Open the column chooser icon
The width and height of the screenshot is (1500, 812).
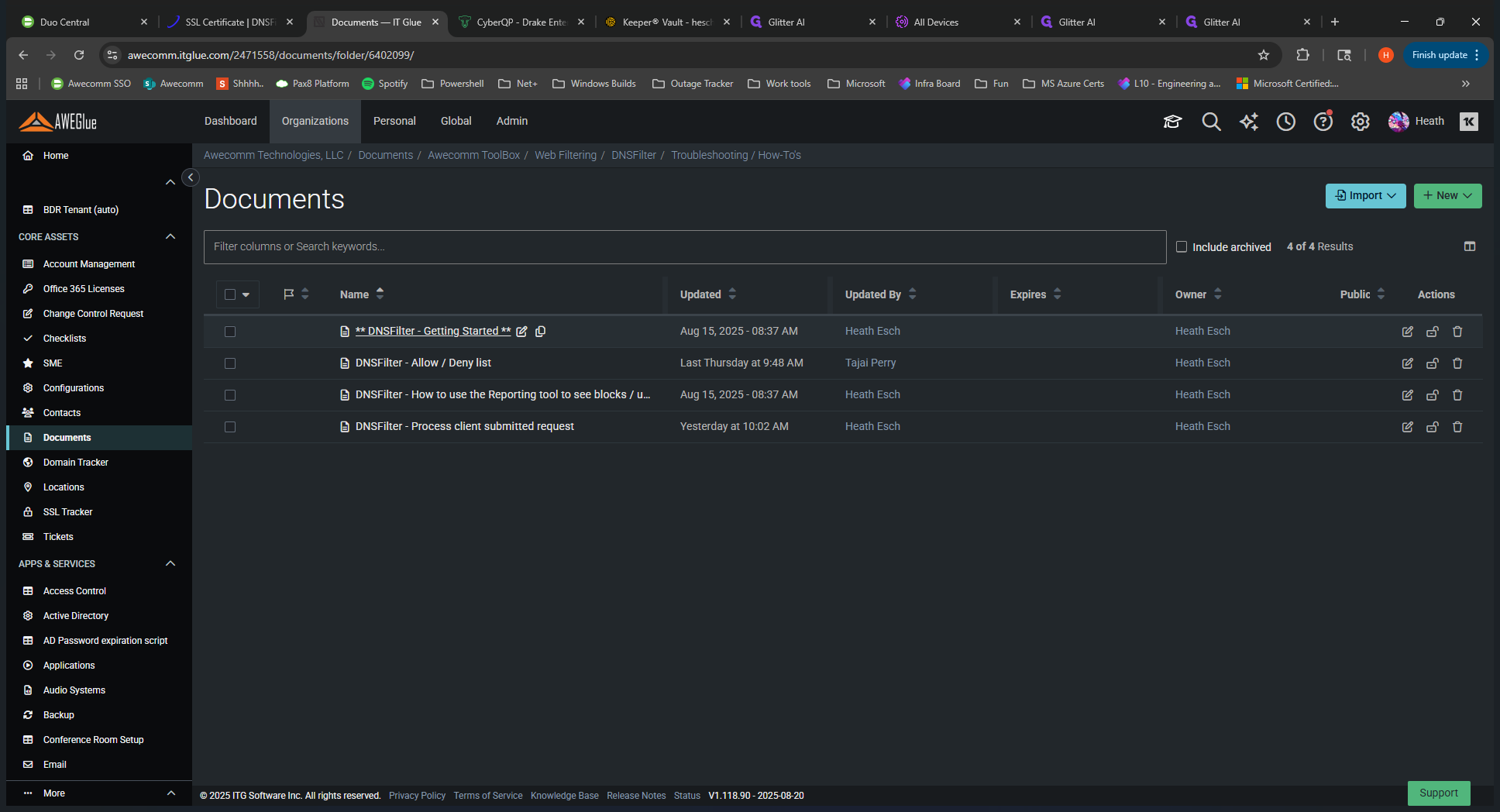1470,246
